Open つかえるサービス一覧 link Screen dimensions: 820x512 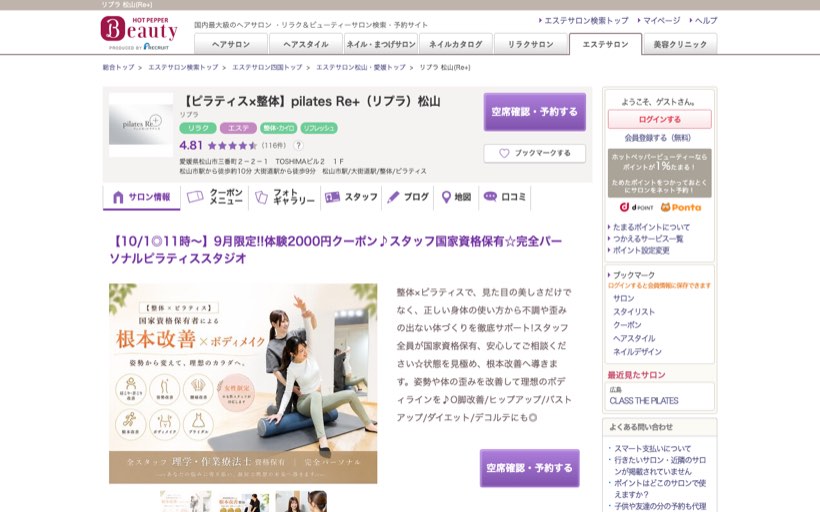[x=648, y=238]
